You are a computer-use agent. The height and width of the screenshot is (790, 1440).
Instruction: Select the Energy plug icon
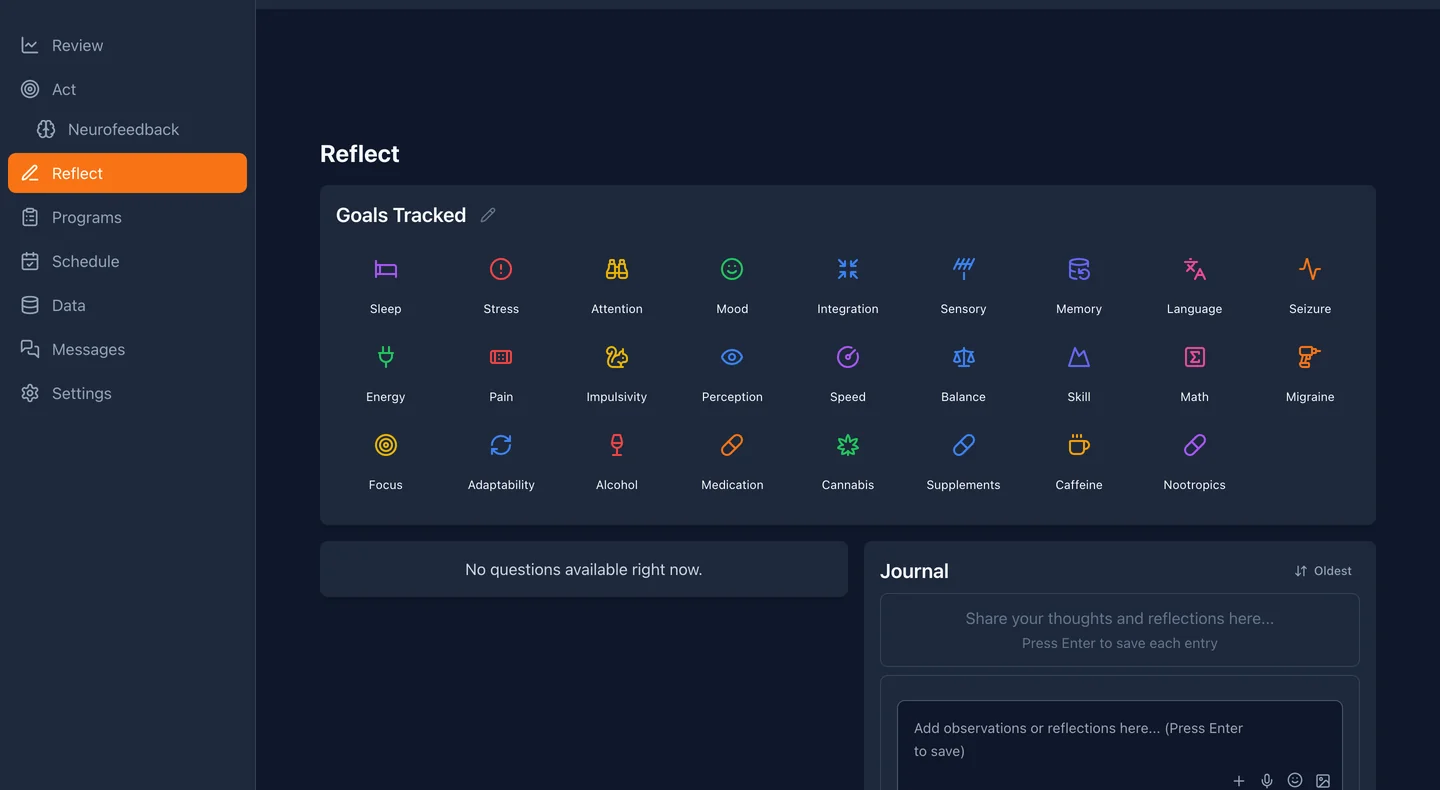(386, 357)
